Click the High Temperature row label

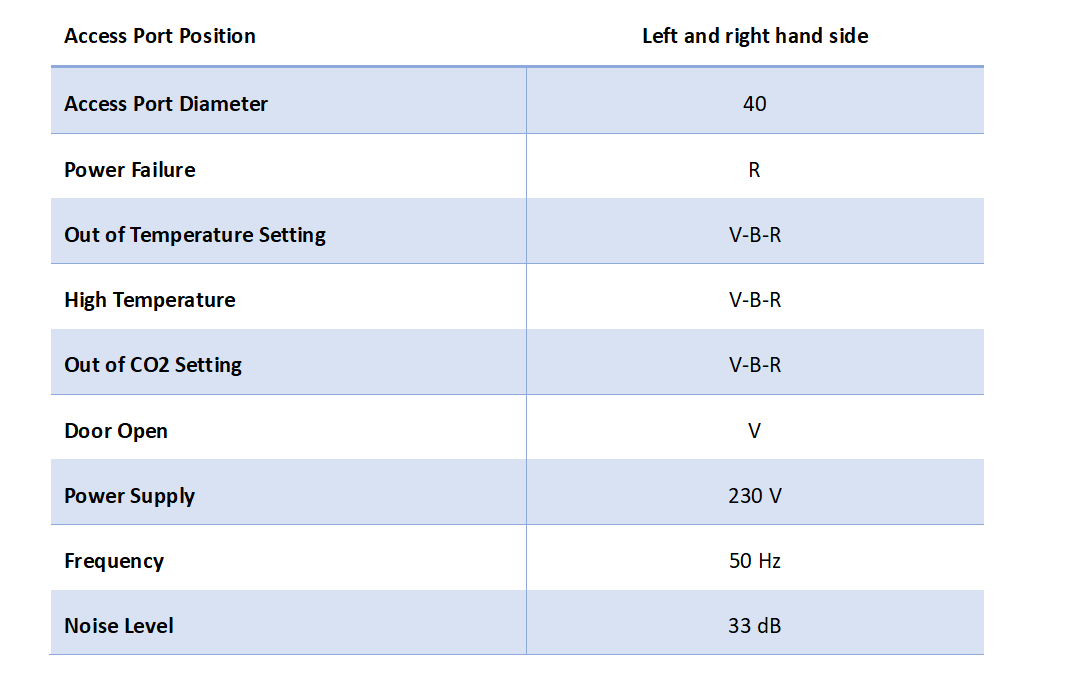pyautogui.click(x=150, y=300)
